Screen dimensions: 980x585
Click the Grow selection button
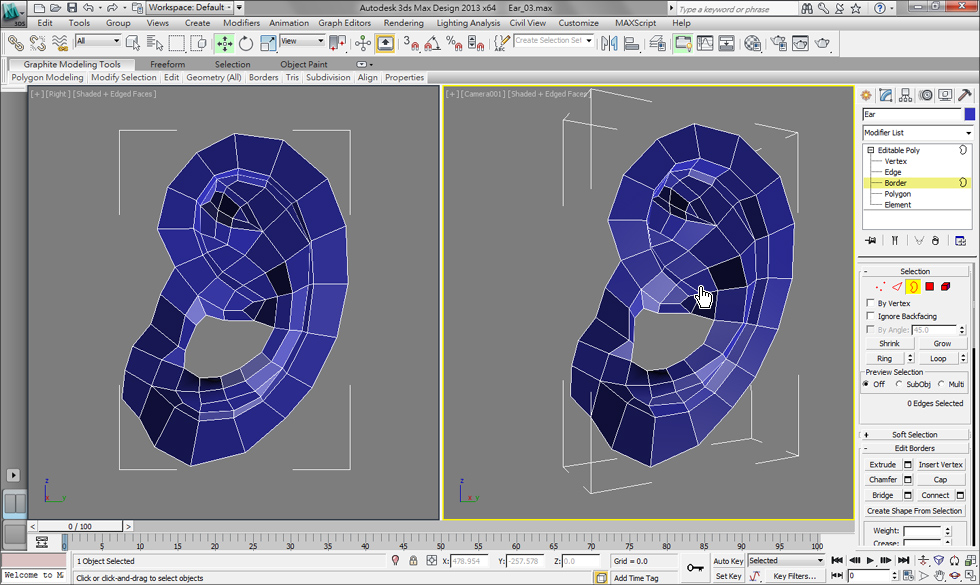pos(942,343)
